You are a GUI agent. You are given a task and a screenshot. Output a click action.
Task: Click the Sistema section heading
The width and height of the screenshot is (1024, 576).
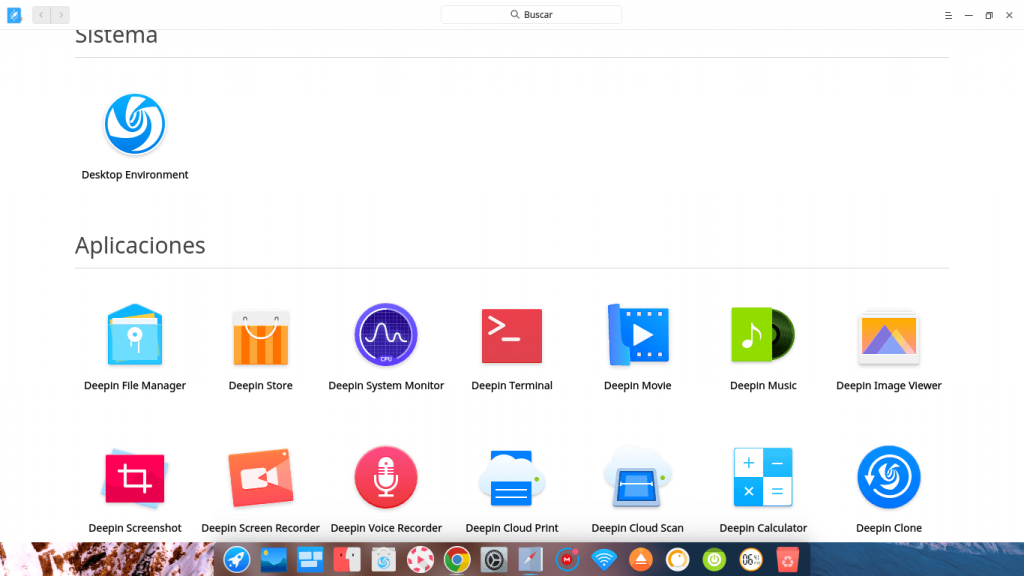[x=116, y=36]
